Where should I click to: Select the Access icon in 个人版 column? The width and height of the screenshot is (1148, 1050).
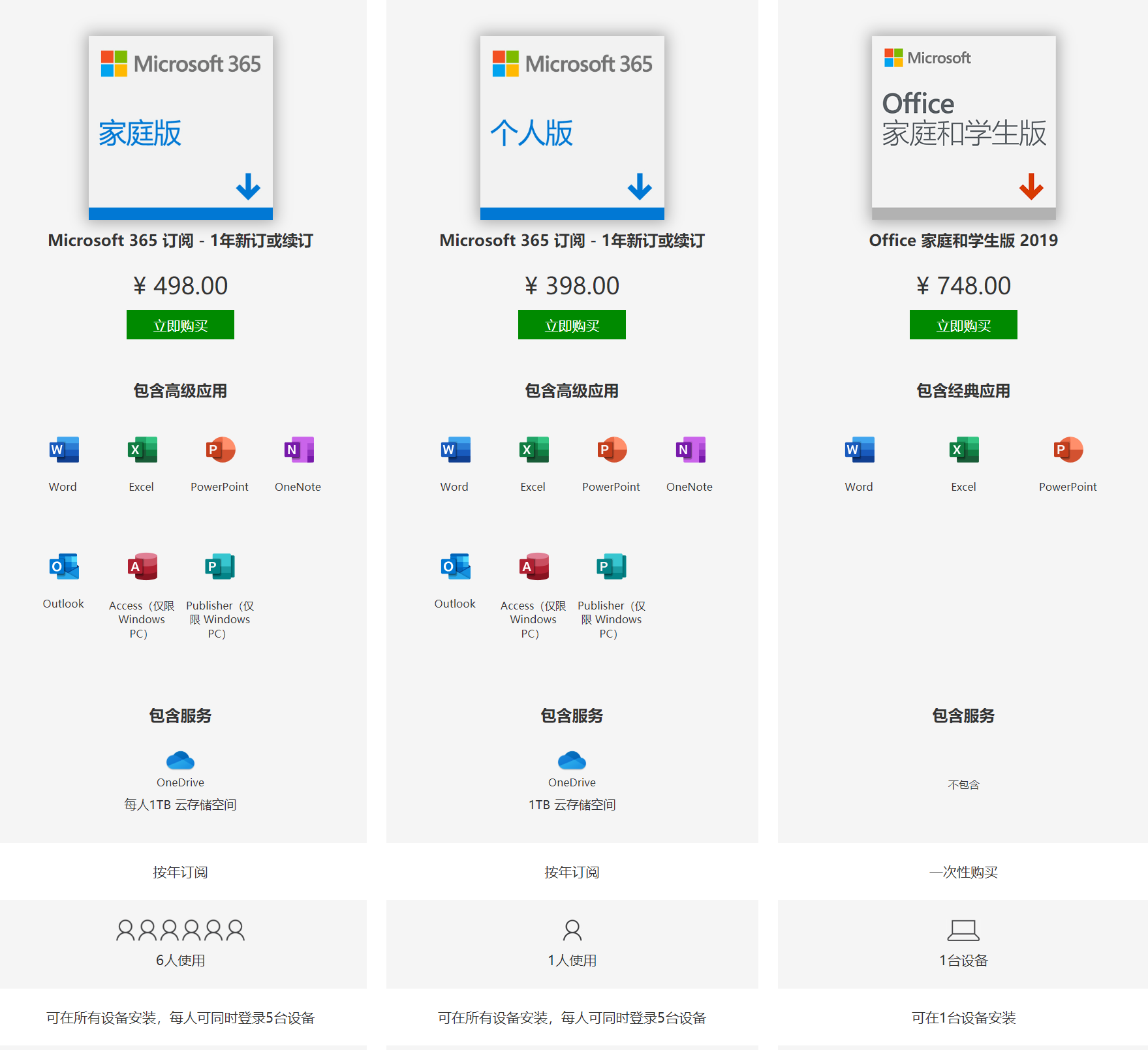[532, 566]
